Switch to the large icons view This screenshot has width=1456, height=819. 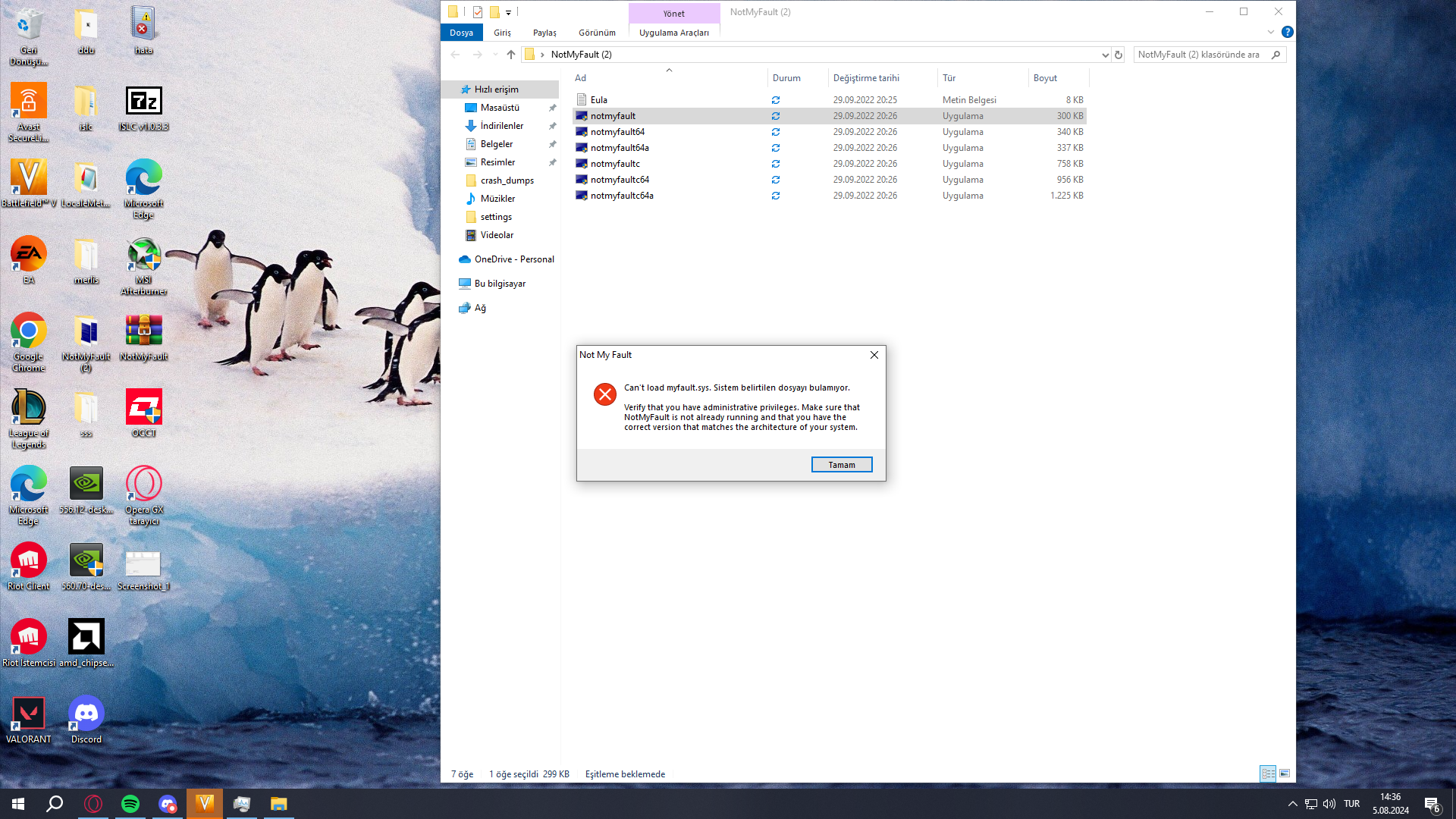point(1285,773)
